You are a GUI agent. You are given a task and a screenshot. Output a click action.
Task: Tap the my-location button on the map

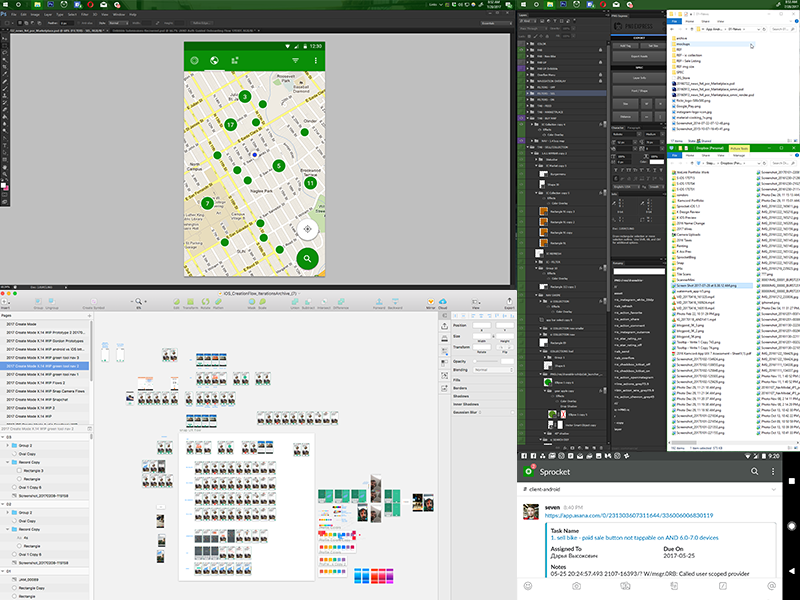[309, 230]
